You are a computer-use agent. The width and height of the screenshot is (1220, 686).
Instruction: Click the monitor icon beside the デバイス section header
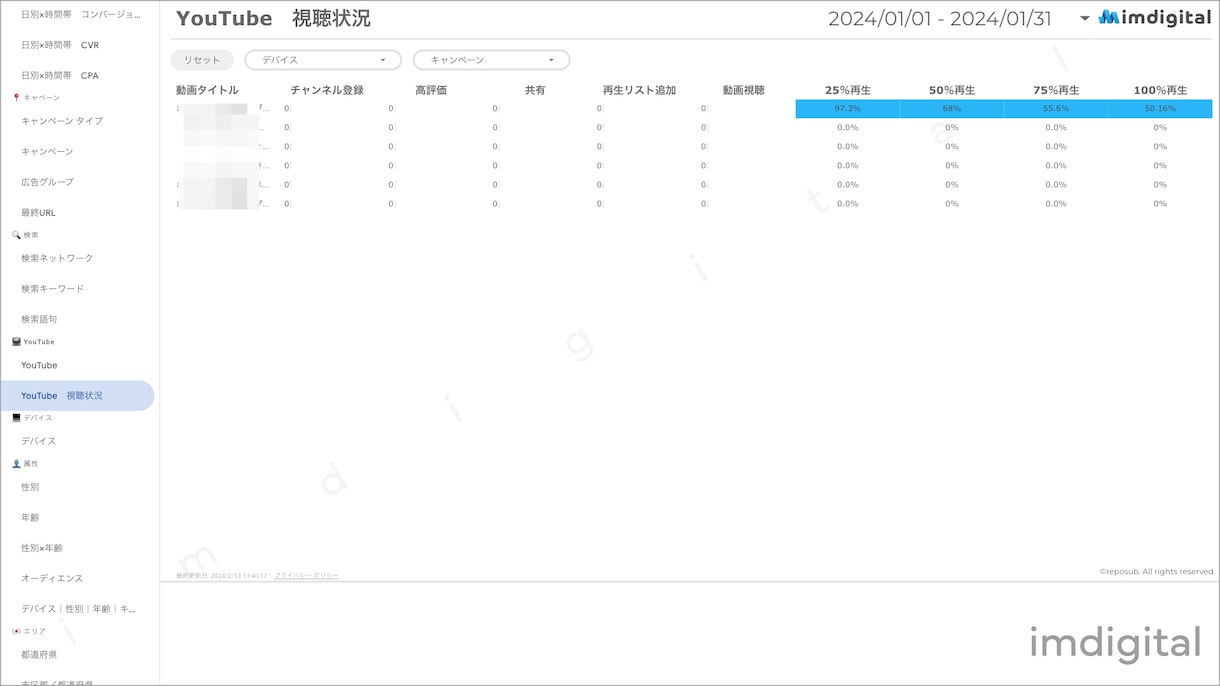[x=16, y=418]
